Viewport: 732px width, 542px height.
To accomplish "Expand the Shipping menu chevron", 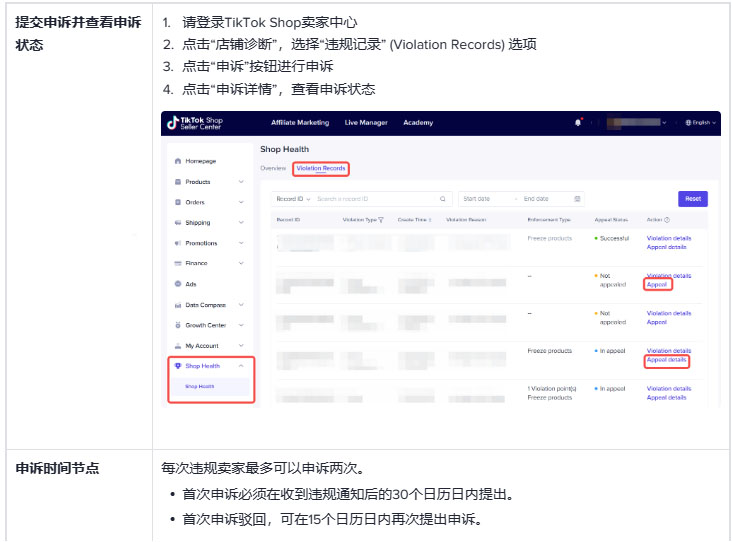I will click(241, 223).
